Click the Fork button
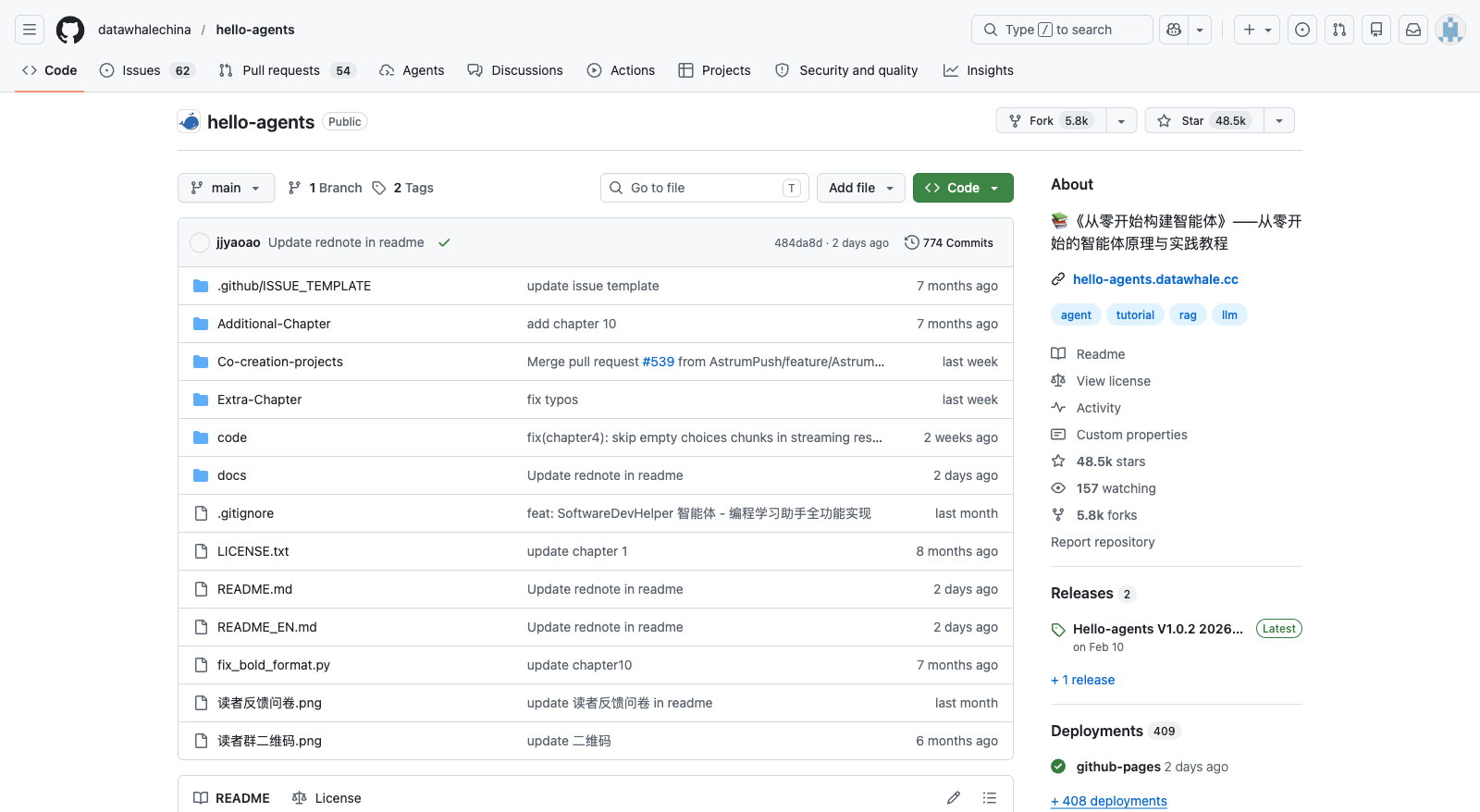 point(1051,121)
